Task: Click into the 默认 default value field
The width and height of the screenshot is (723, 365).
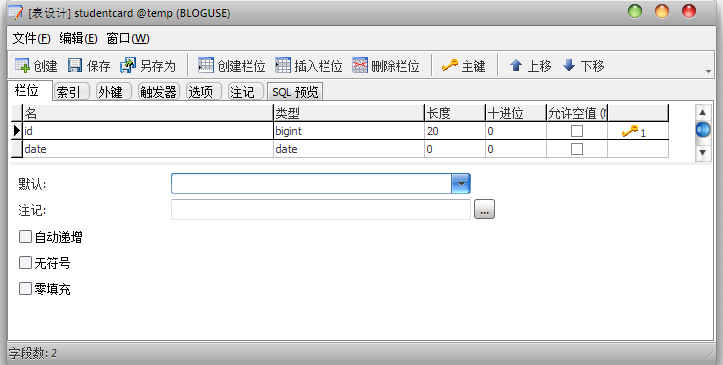Action: click(311, 183)
